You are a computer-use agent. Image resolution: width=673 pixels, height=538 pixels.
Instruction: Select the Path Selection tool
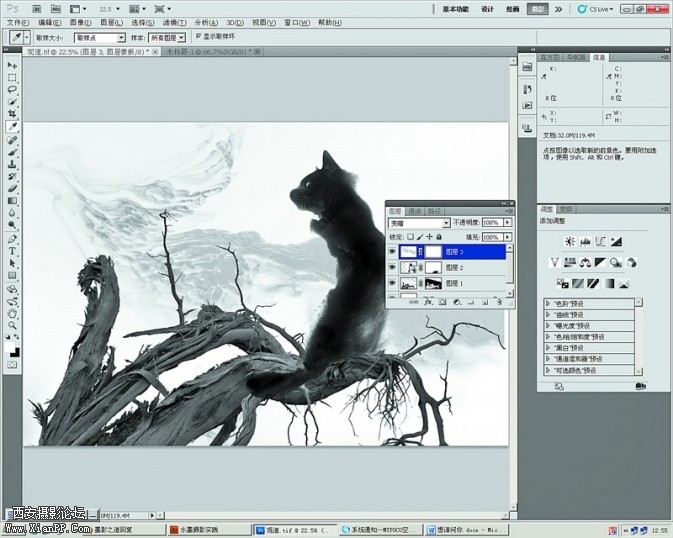(x=12, y=263)
